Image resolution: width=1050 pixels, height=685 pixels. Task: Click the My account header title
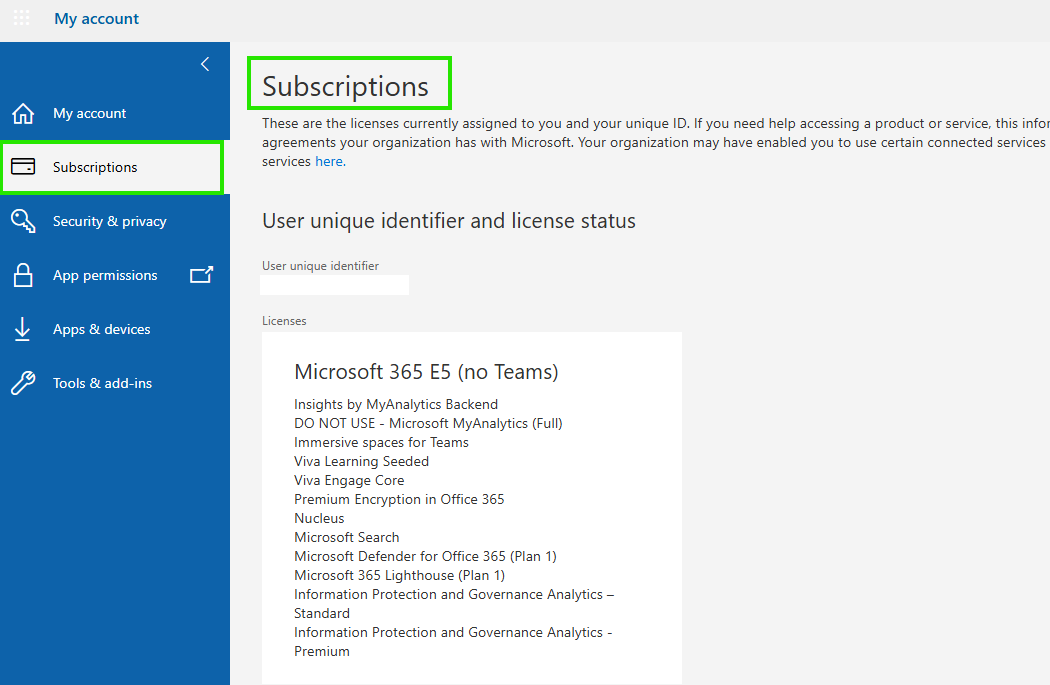tap(96, 19)
